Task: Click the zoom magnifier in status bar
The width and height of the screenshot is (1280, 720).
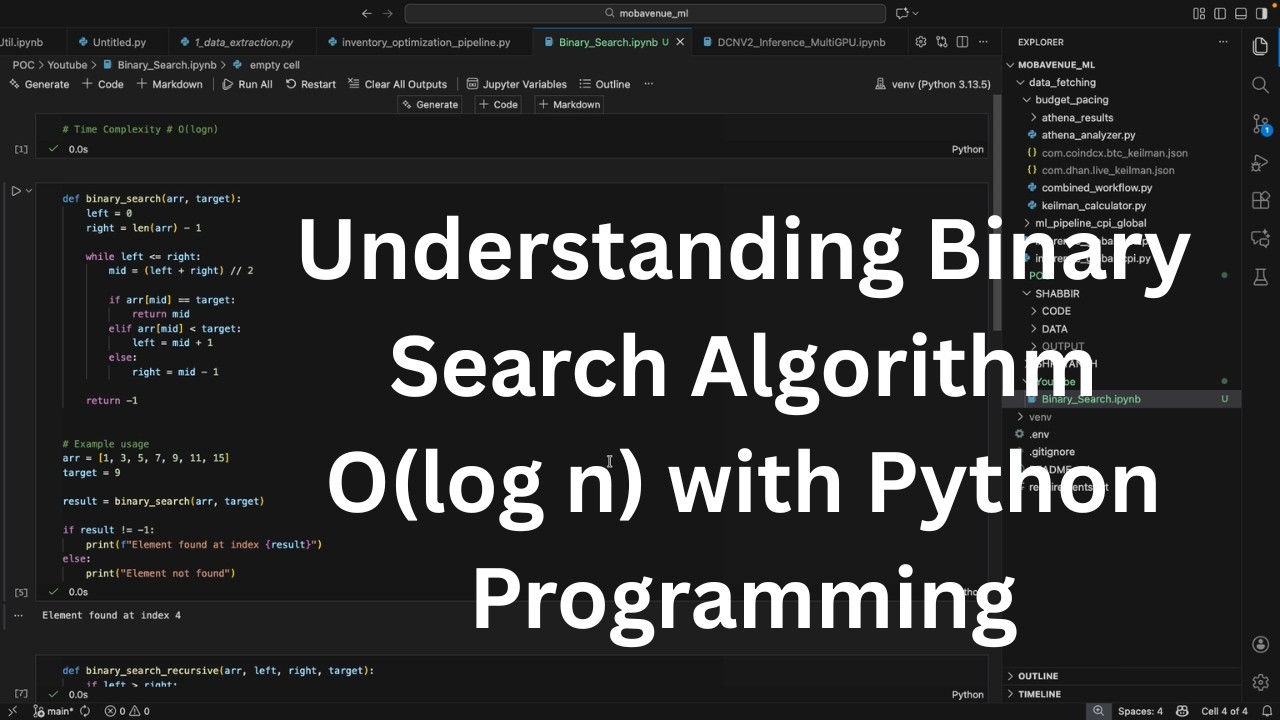Action: (x=1098, y=711)
